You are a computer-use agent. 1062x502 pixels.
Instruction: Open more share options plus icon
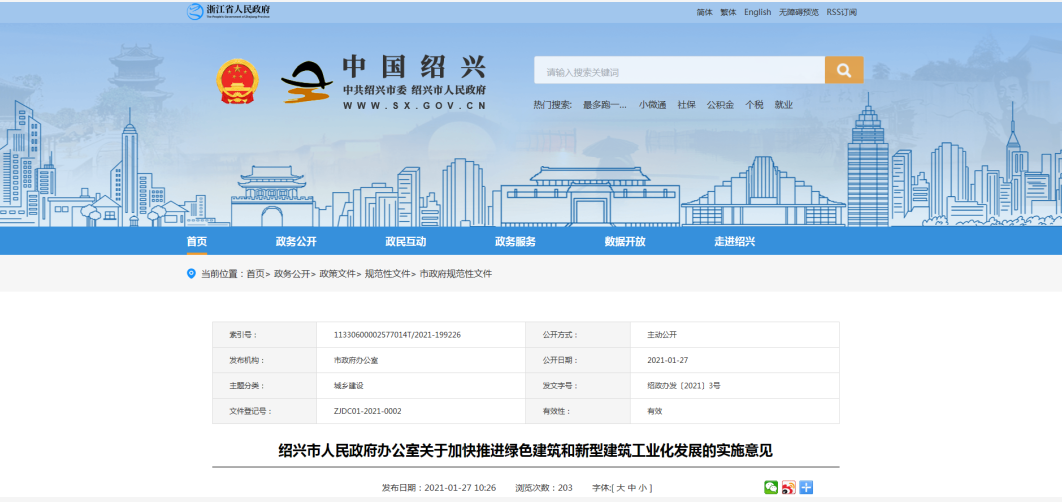(806, 487)
